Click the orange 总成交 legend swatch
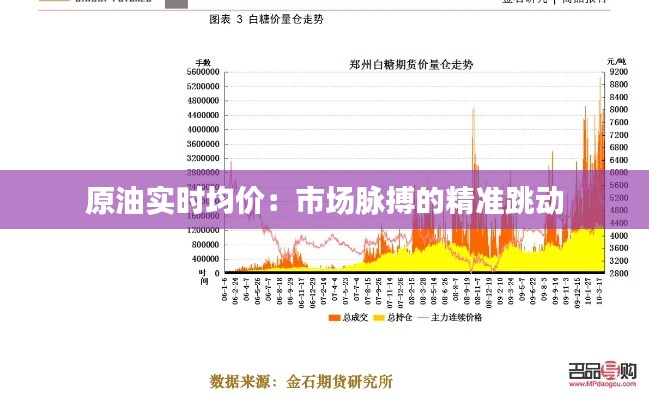The width and height of the screenshot is (649, 400). click(334, 318)
